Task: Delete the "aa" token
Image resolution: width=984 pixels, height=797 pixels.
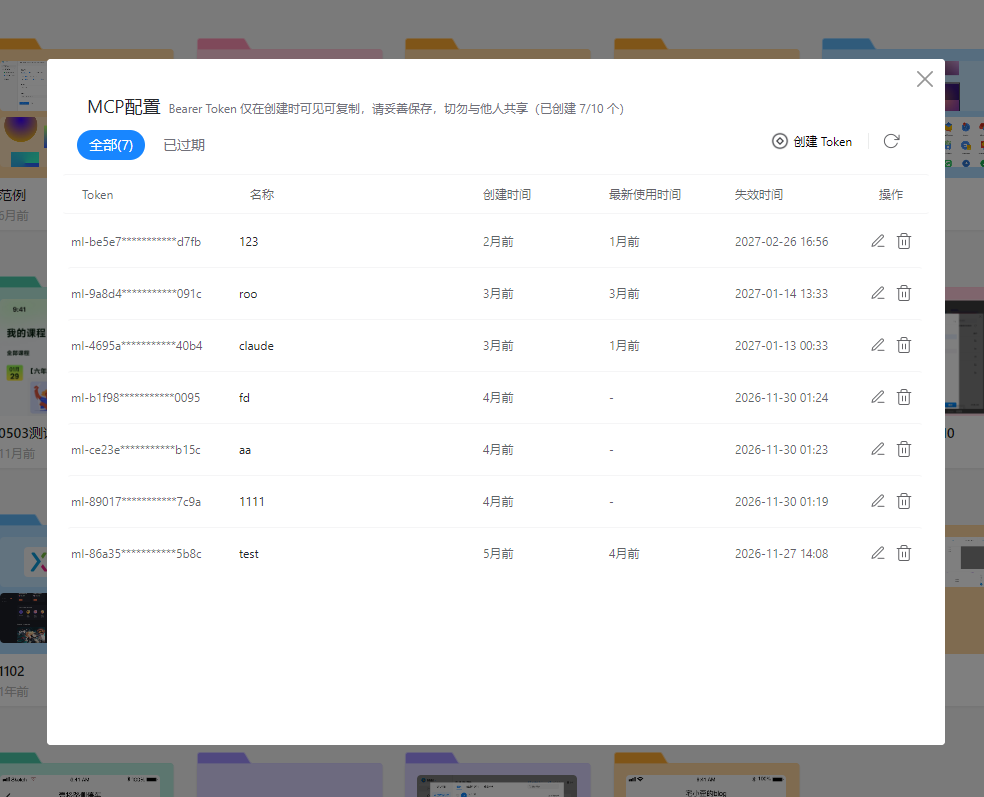Action: 904,449
